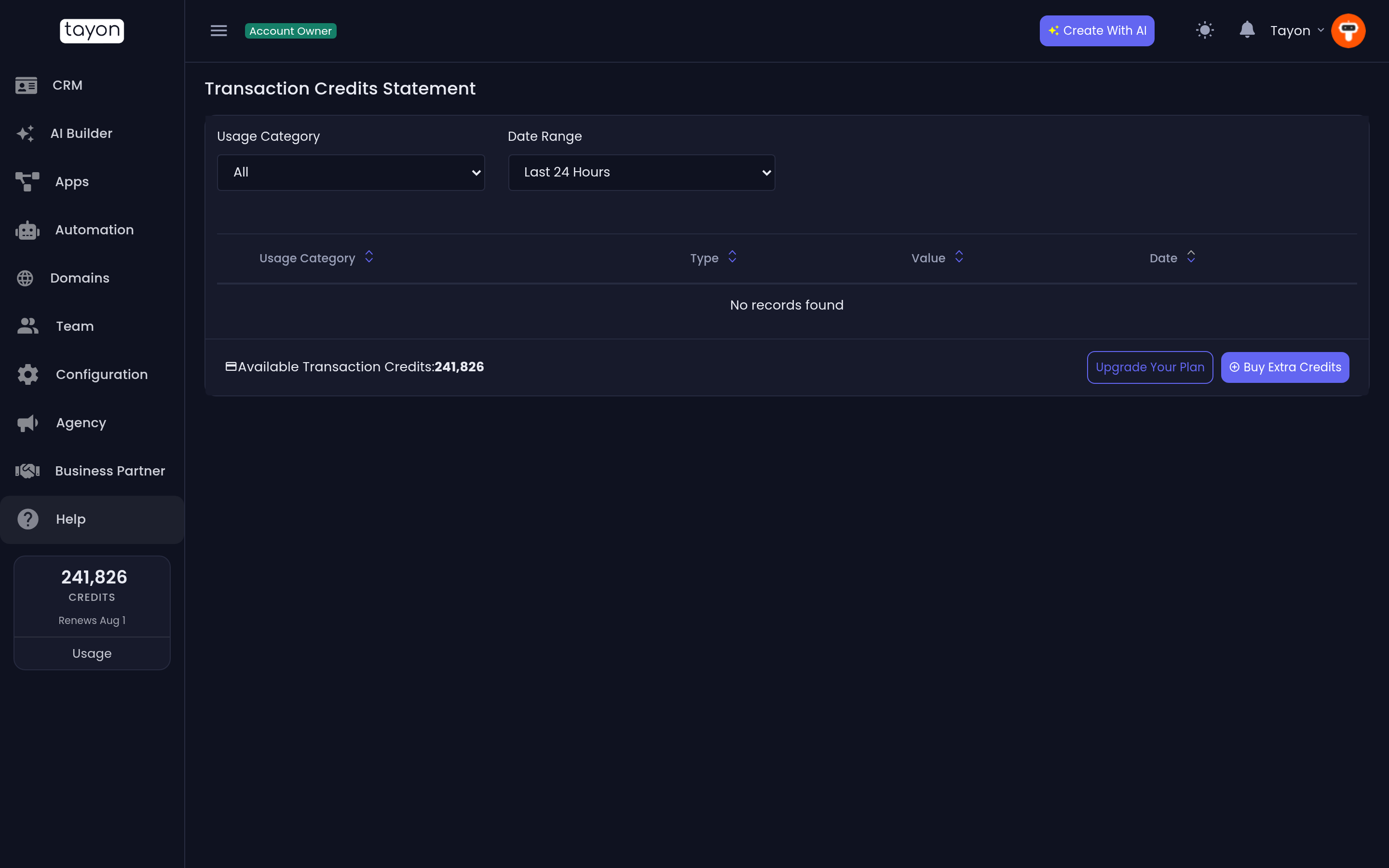Image resolution: width=1389 pixels, height=868 pixels.
Task: Click the Configuration gear icon
Action: [x=27, y=374]
